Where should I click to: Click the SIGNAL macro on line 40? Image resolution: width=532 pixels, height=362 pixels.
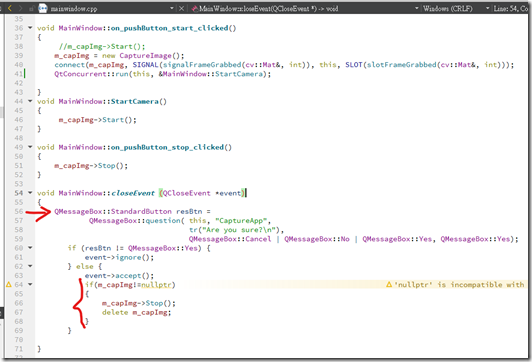(x=145, y=65)
